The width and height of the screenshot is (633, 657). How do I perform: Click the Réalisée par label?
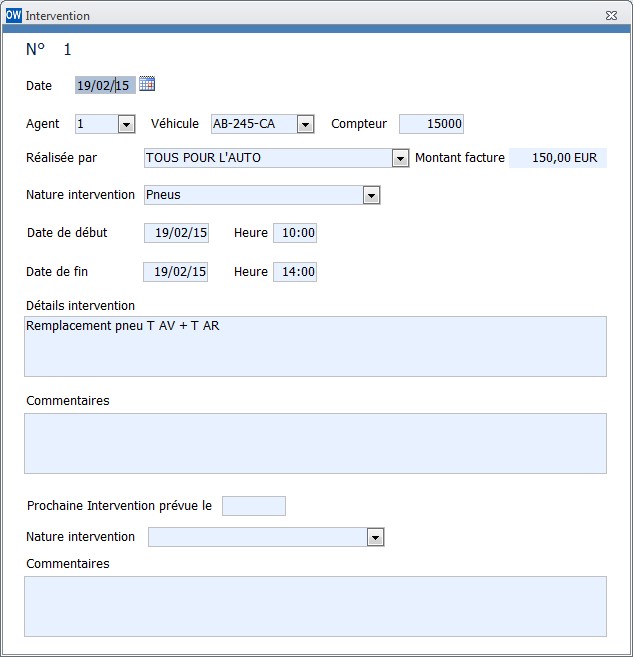pos(62,158)
